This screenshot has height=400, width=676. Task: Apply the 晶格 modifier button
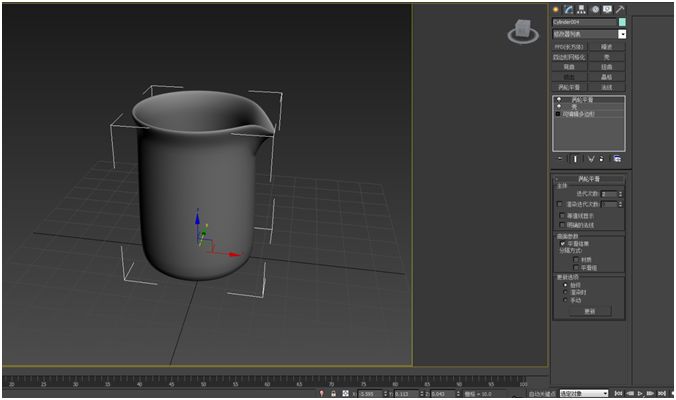[x=607, y=77]
